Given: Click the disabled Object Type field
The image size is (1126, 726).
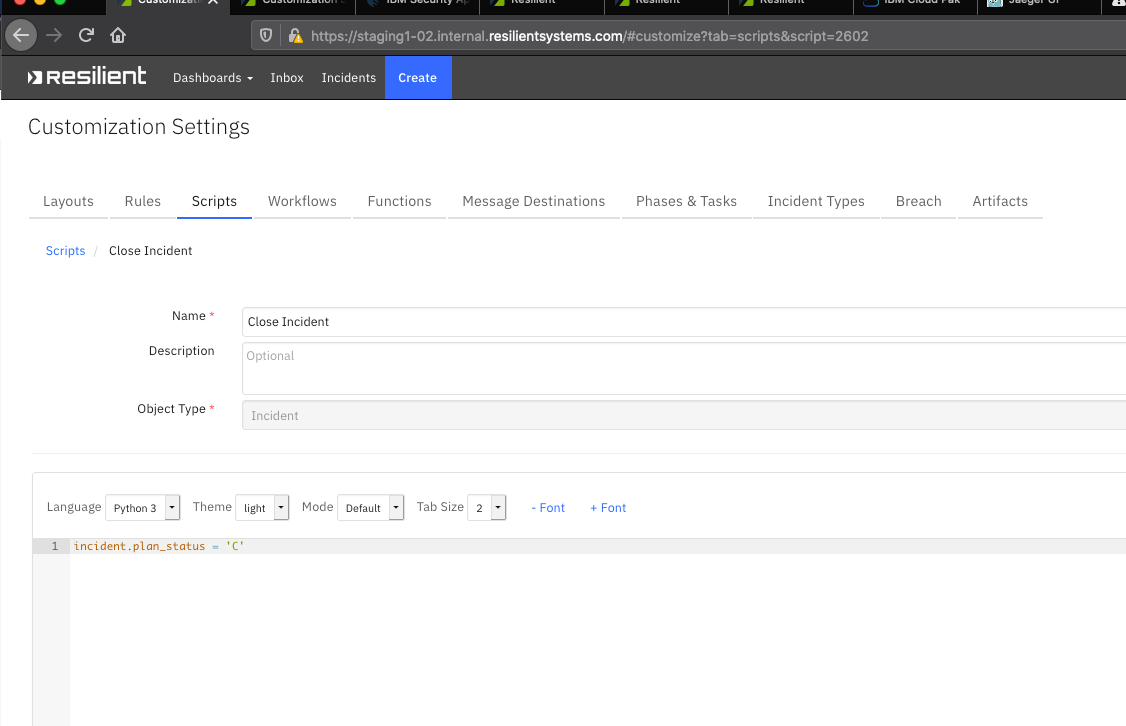Looking at the screenshot, I should pyautogui.click(x=684, y=416).
